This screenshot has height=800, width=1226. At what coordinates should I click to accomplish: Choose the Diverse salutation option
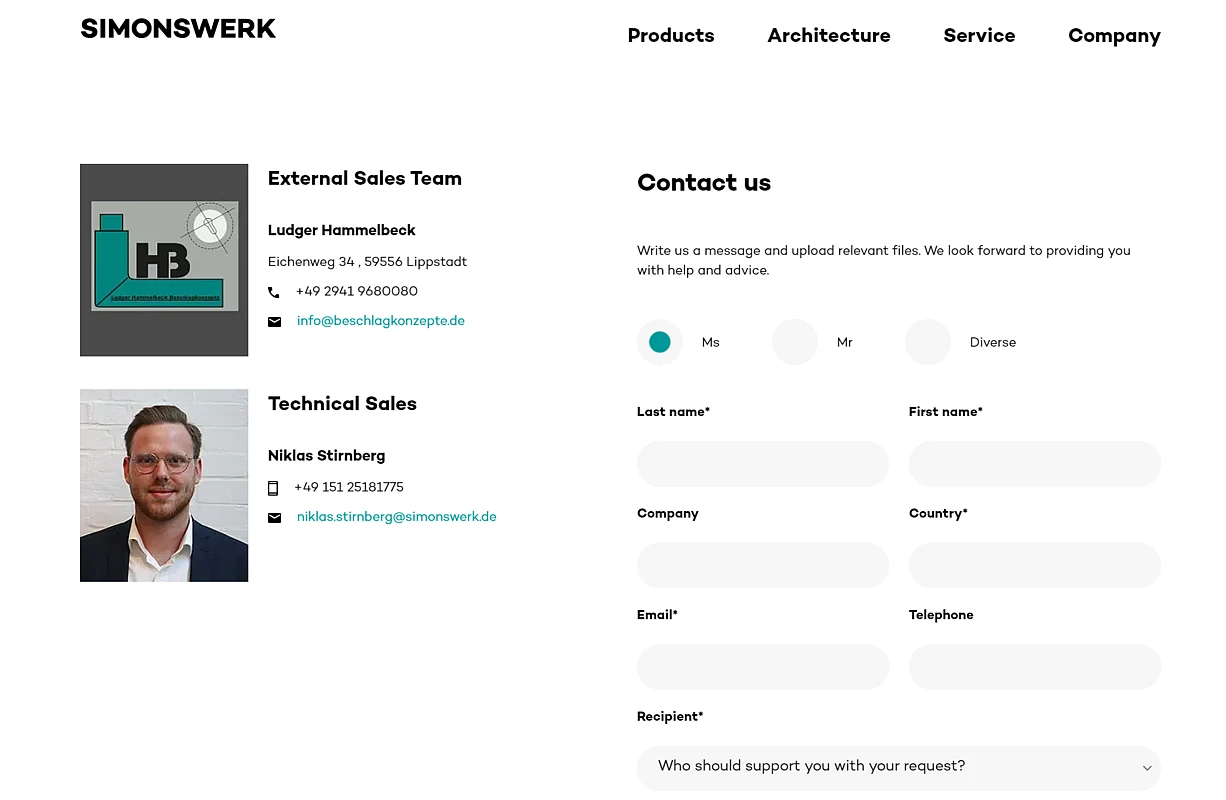tap(928, 342)
